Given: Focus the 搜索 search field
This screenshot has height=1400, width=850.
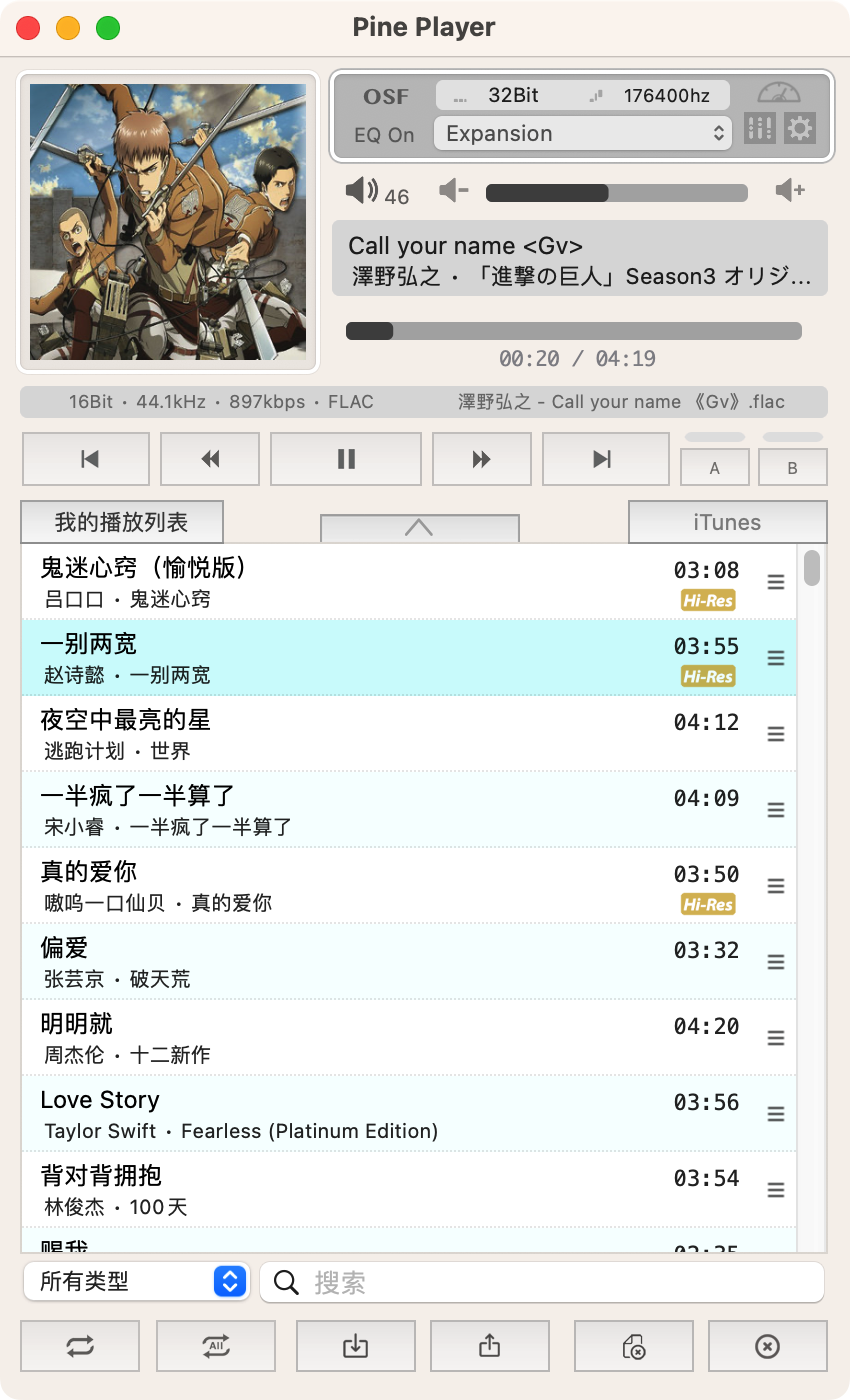Looking at the screenshot, I should [542, 1282].
